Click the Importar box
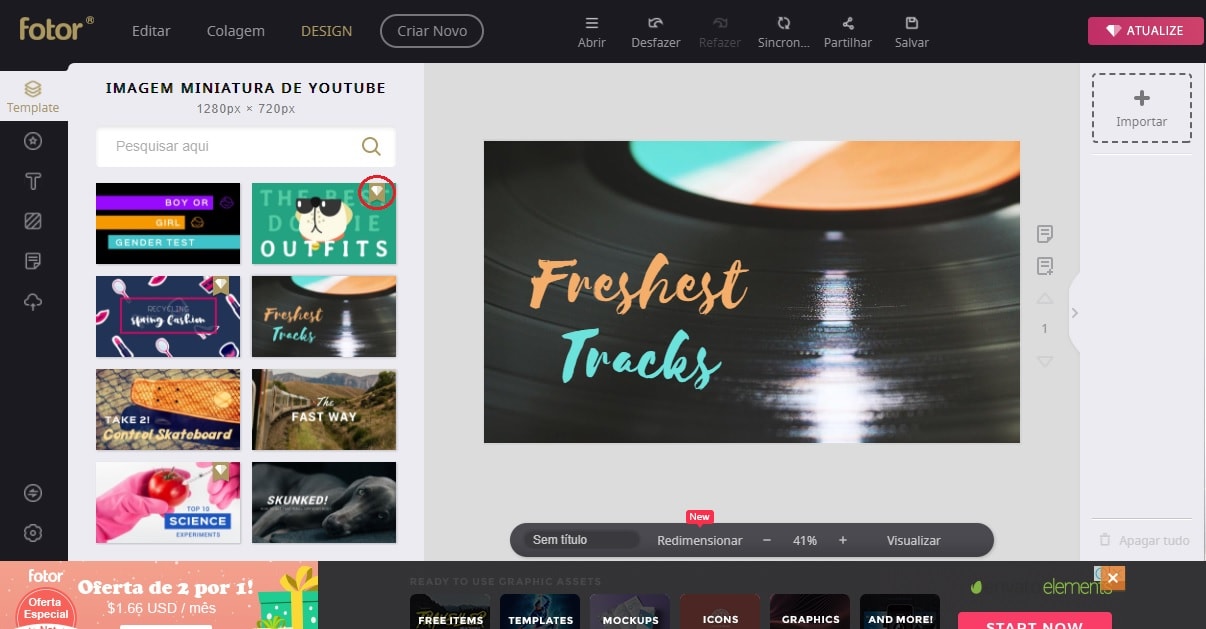The height and width of the screenshot is (629, 1206). pos(1142,108)
